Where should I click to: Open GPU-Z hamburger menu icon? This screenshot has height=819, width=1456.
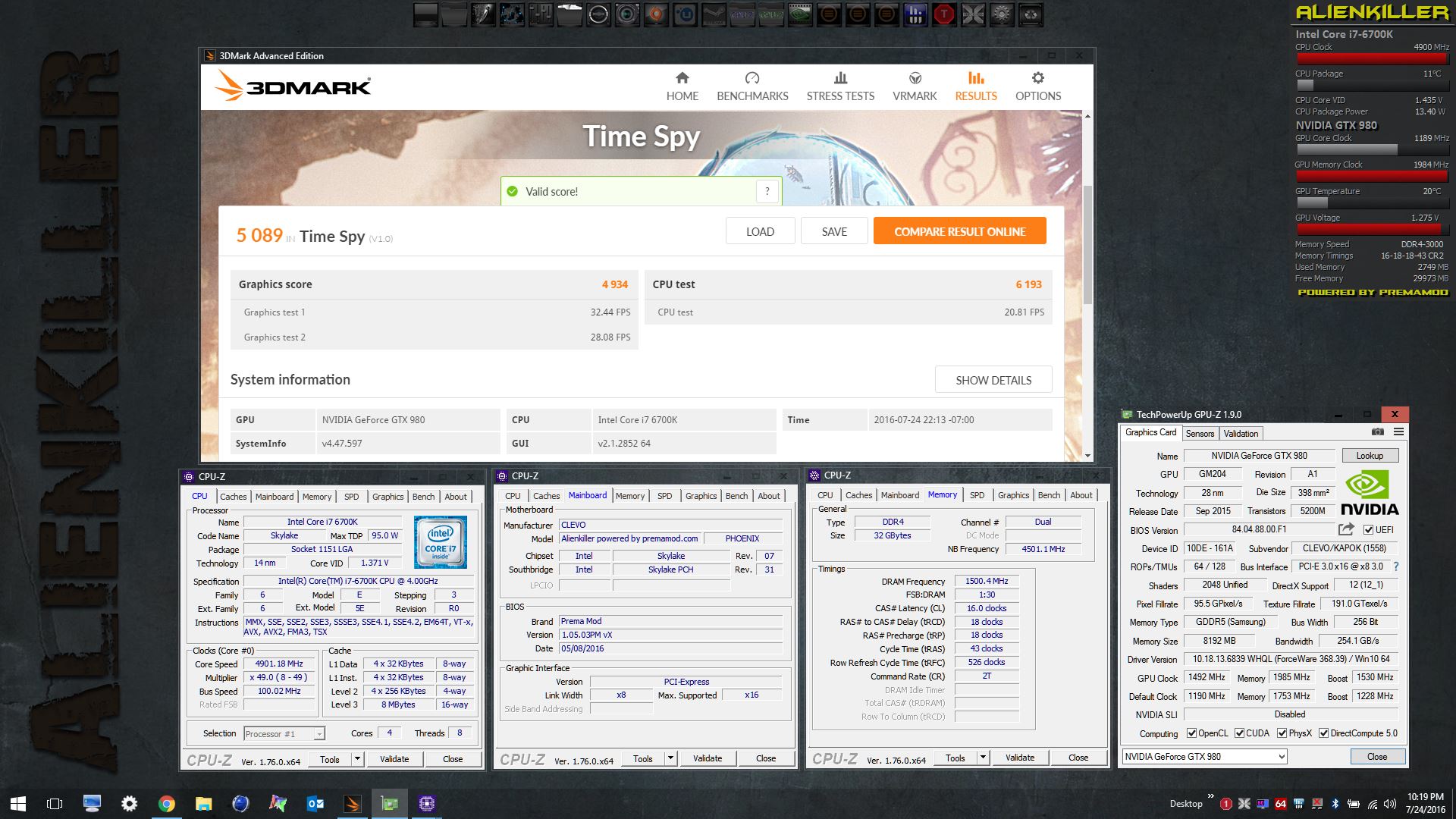click(1398, 431)
